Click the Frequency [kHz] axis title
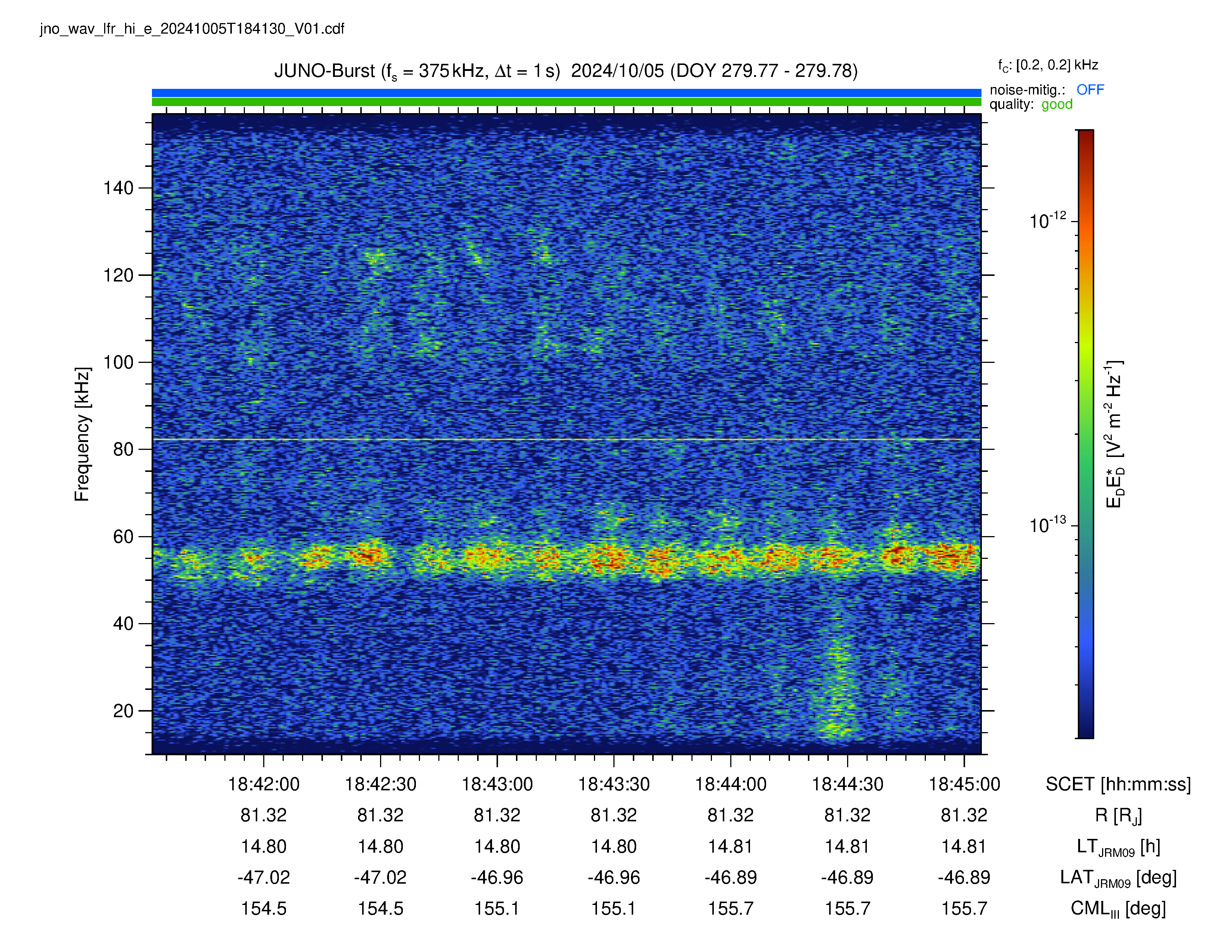Viewport: 1232px width, 952px height. 83,434
